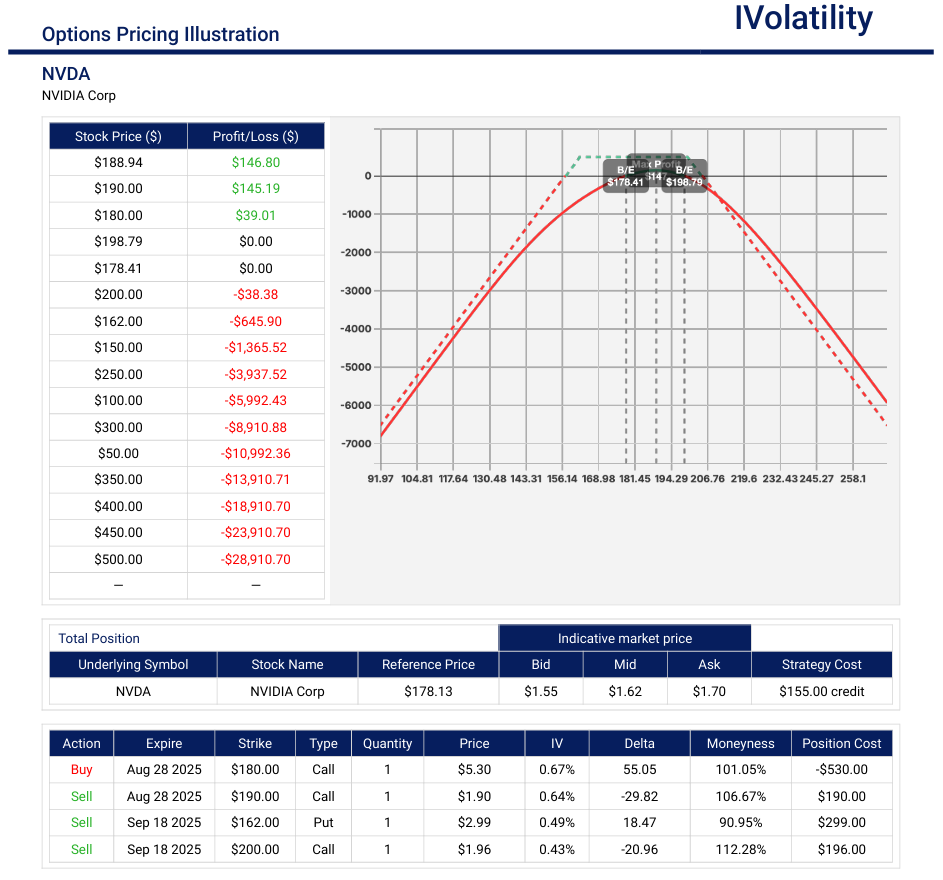This screenshot has width=943, height=880.
Task: Click the red "Buy" action
Action: tap(82, 770)
